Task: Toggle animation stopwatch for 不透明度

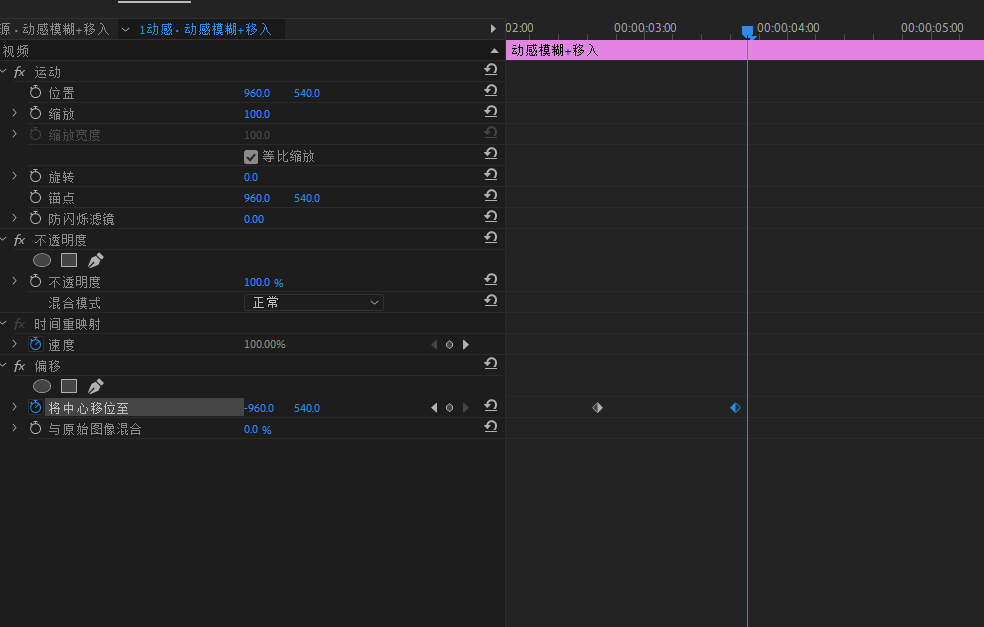Action: (36, 282)
